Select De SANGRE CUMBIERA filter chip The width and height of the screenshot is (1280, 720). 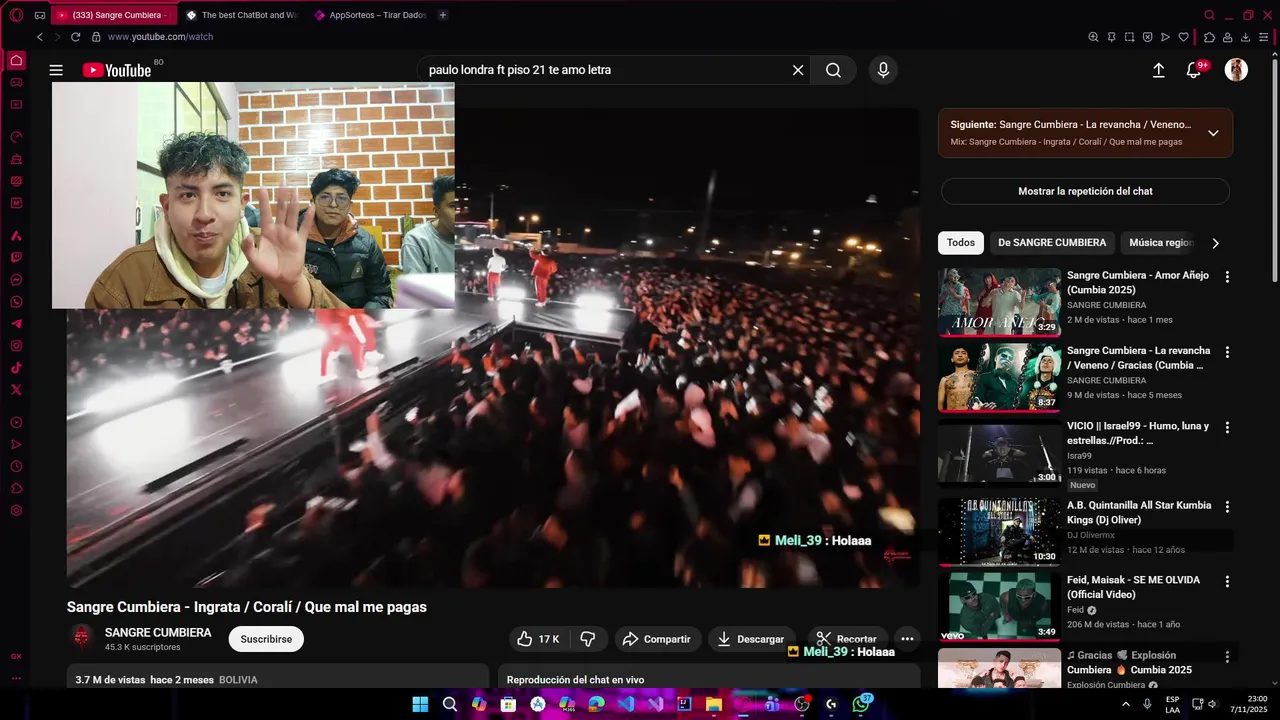pos(1052,243)
